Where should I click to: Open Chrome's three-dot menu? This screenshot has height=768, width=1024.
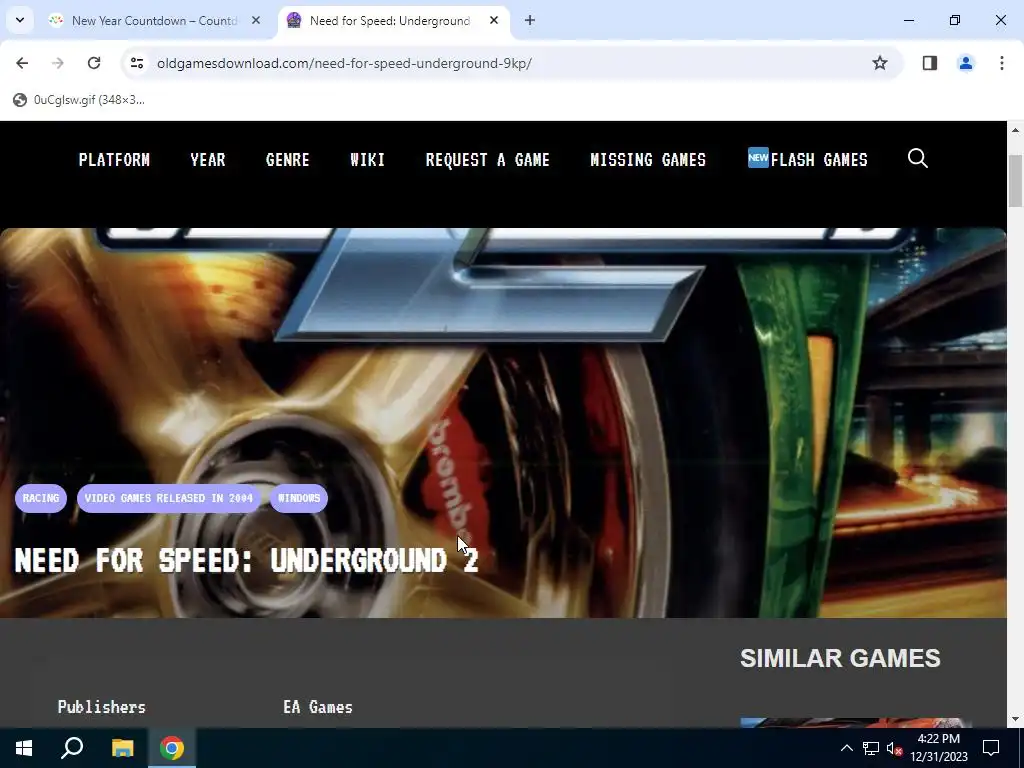(1001, 63)
